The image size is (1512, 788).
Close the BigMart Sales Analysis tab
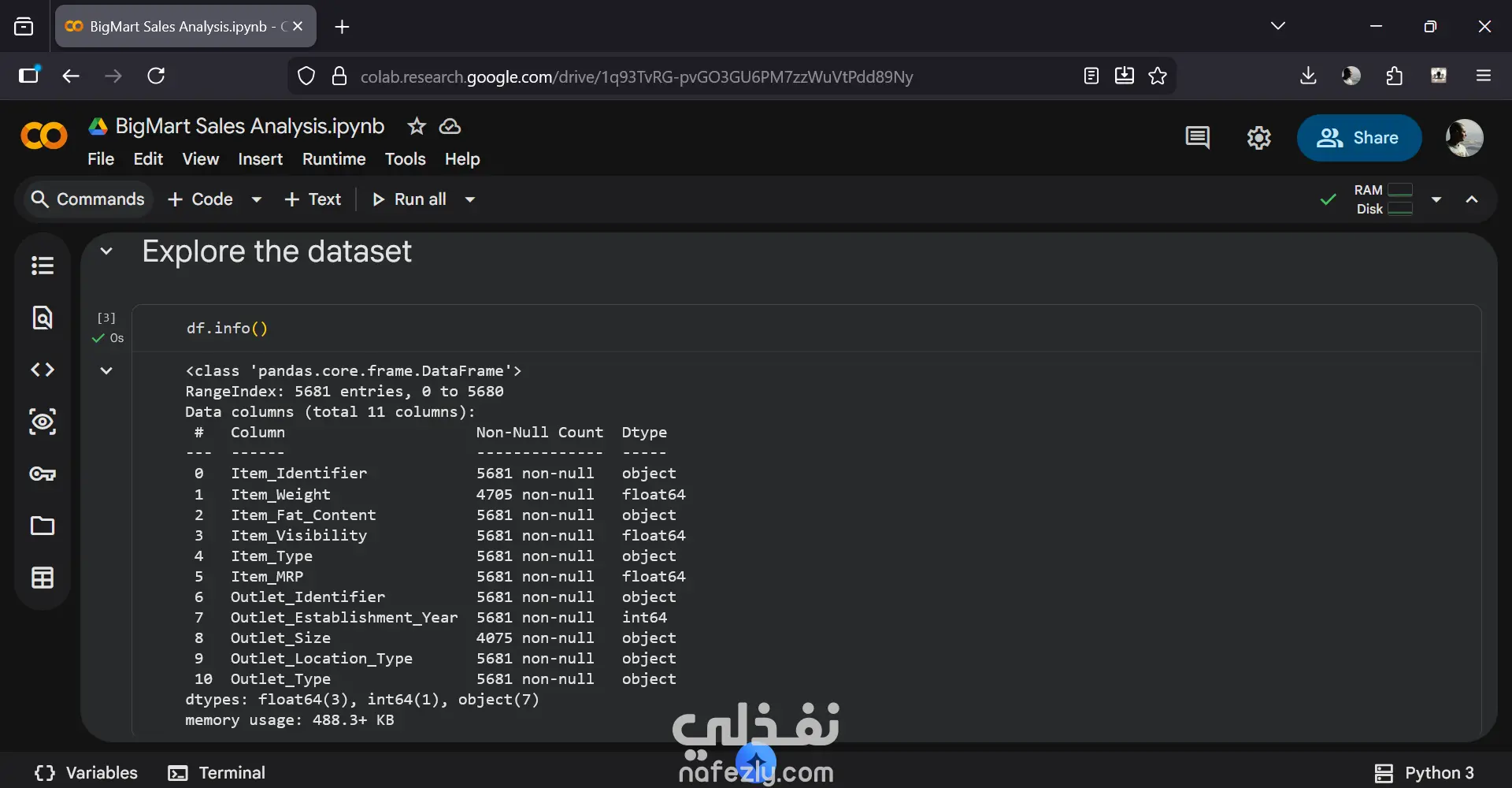coord(298,26)
